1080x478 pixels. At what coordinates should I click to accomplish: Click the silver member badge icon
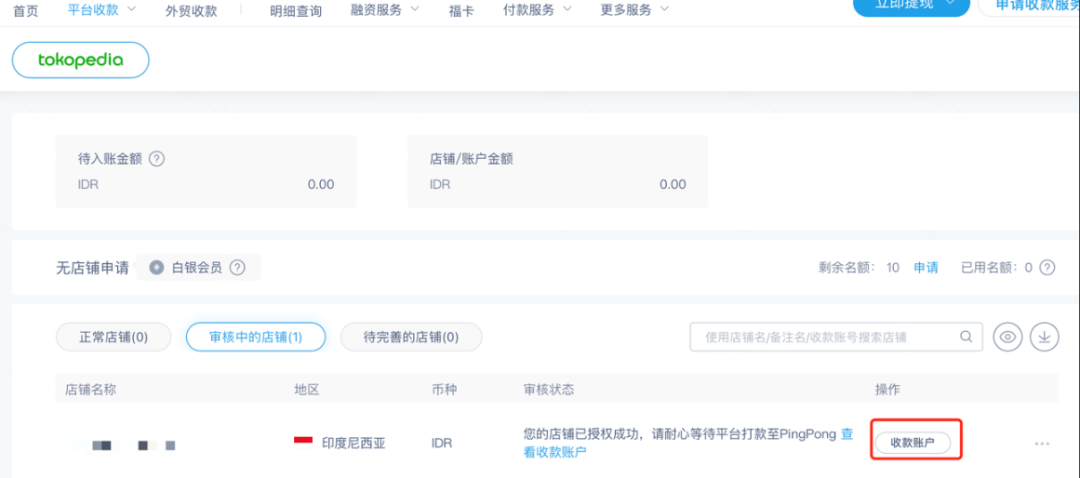tap(156, 268)
